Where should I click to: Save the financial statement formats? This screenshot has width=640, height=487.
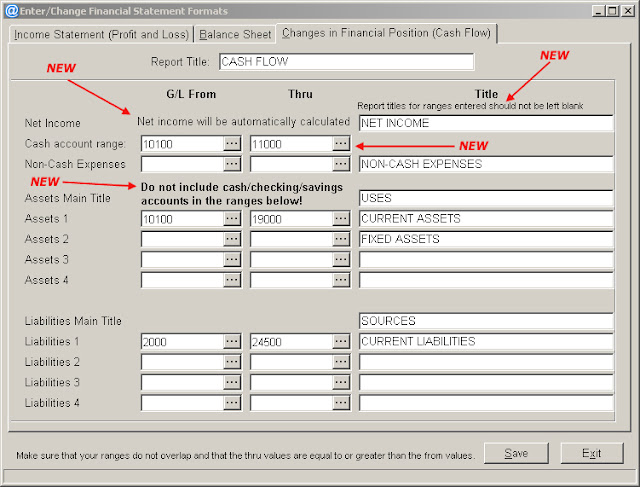516,453
